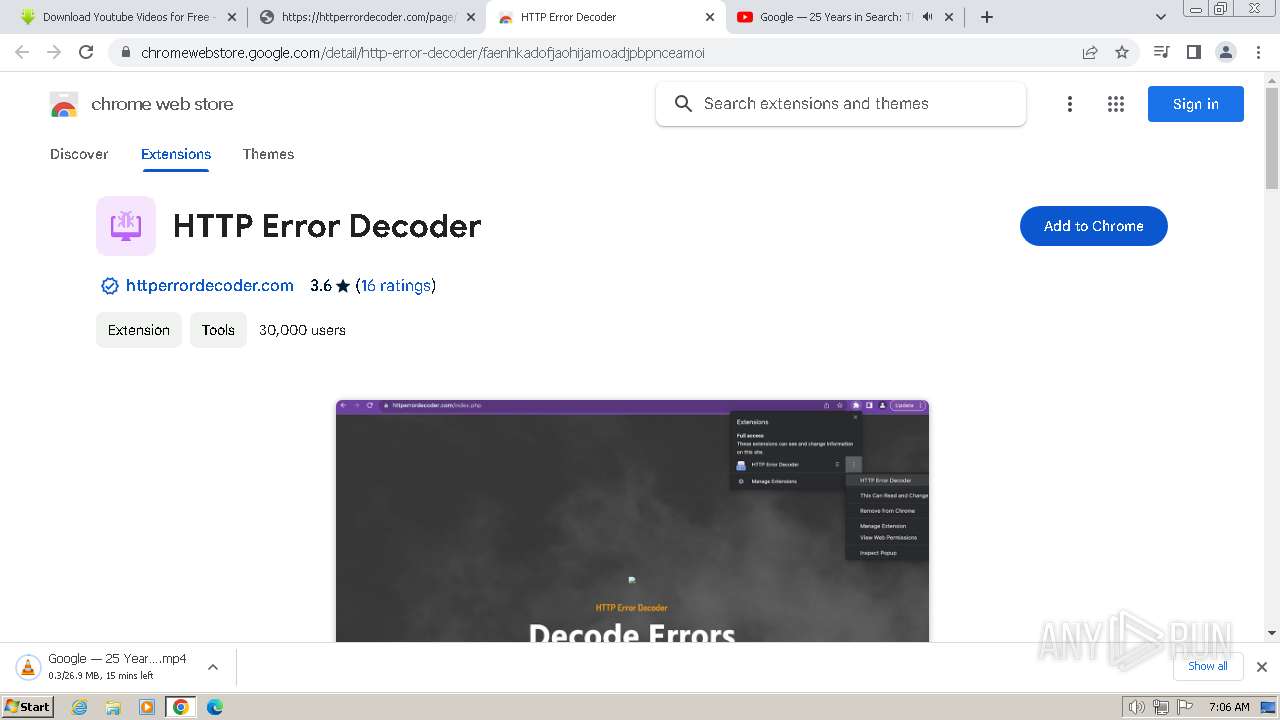Close the Google 25 Years tab
The width and height of the screenshot is (1280, 720).
949,17
